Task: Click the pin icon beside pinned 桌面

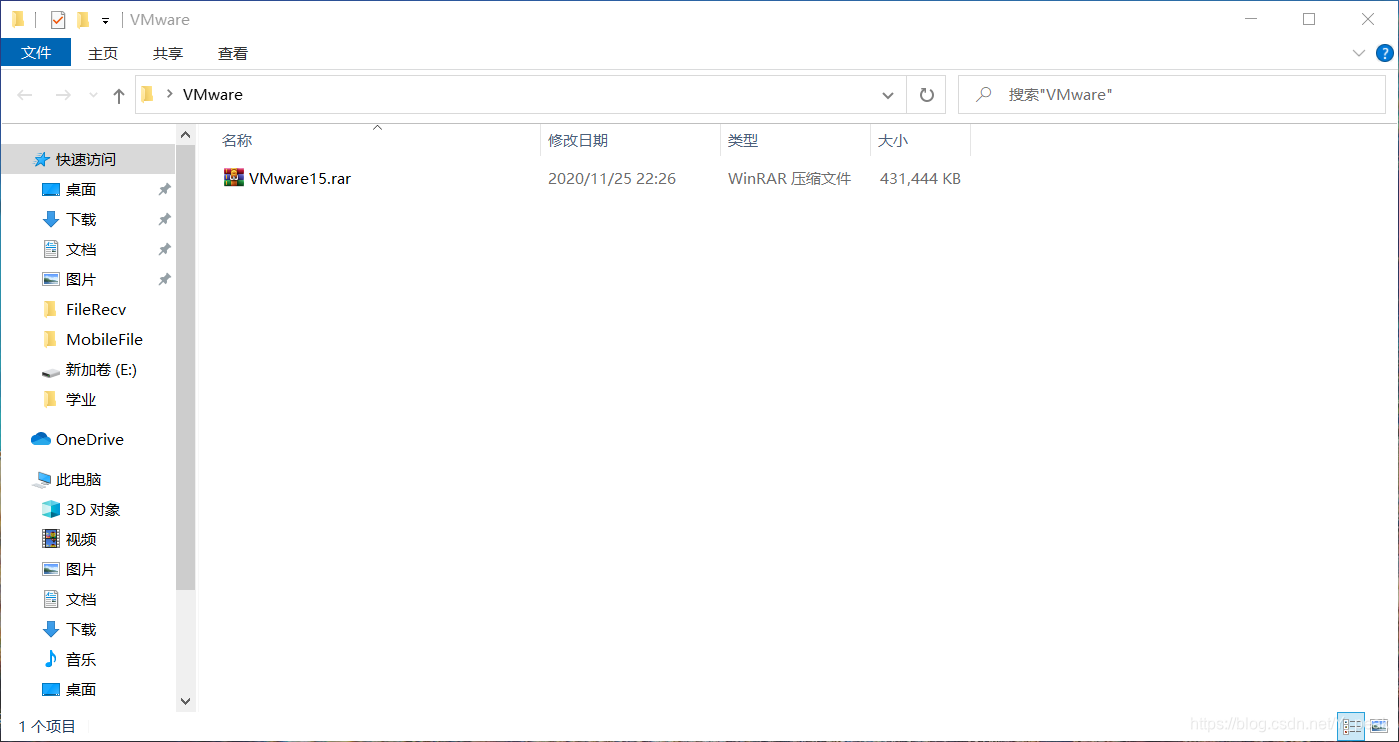Action: pyautogui.click(x=164, y=189)
